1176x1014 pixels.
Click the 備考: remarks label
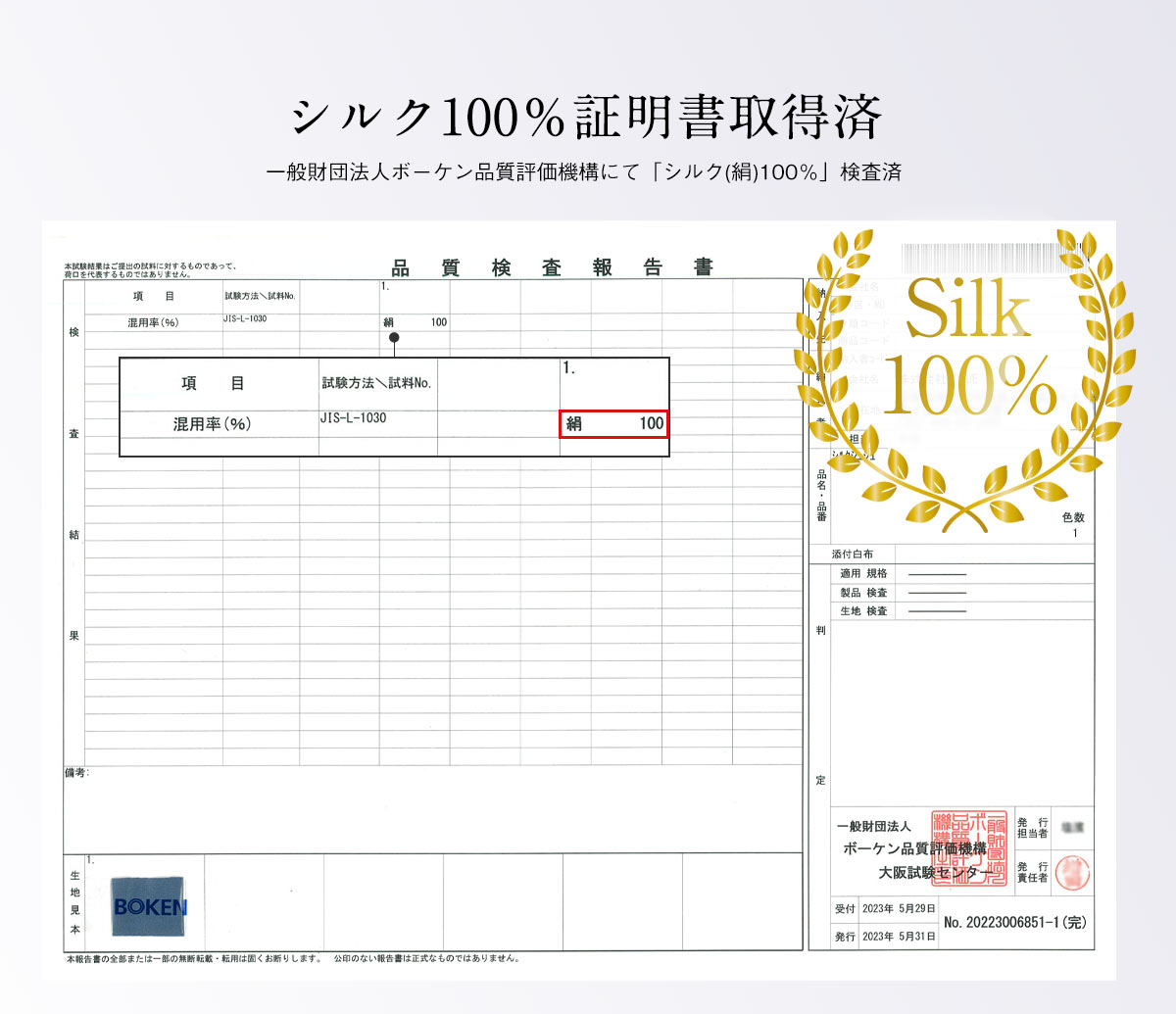click(76, 773)
